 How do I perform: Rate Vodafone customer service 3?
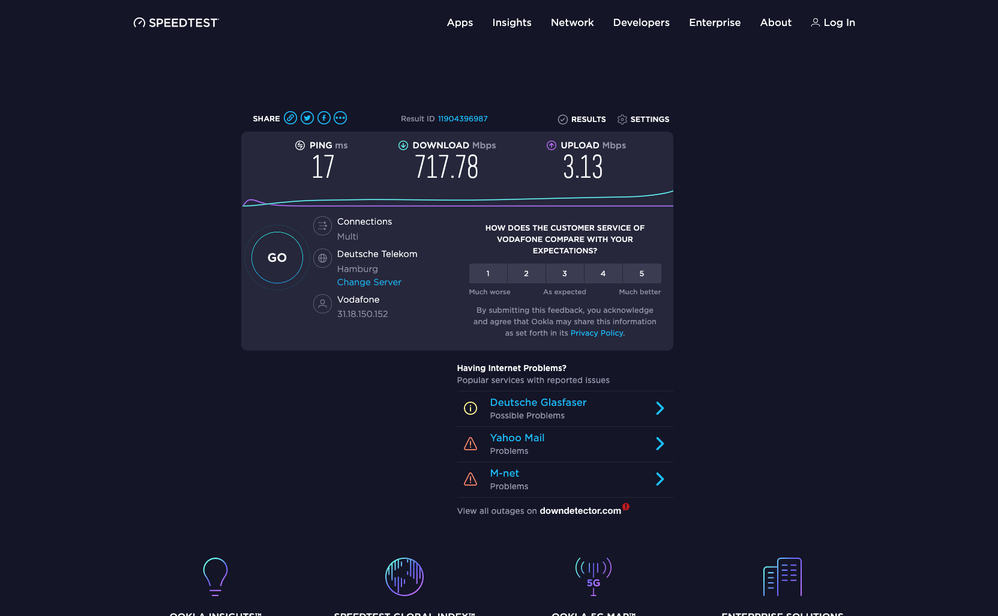[565, 273]
